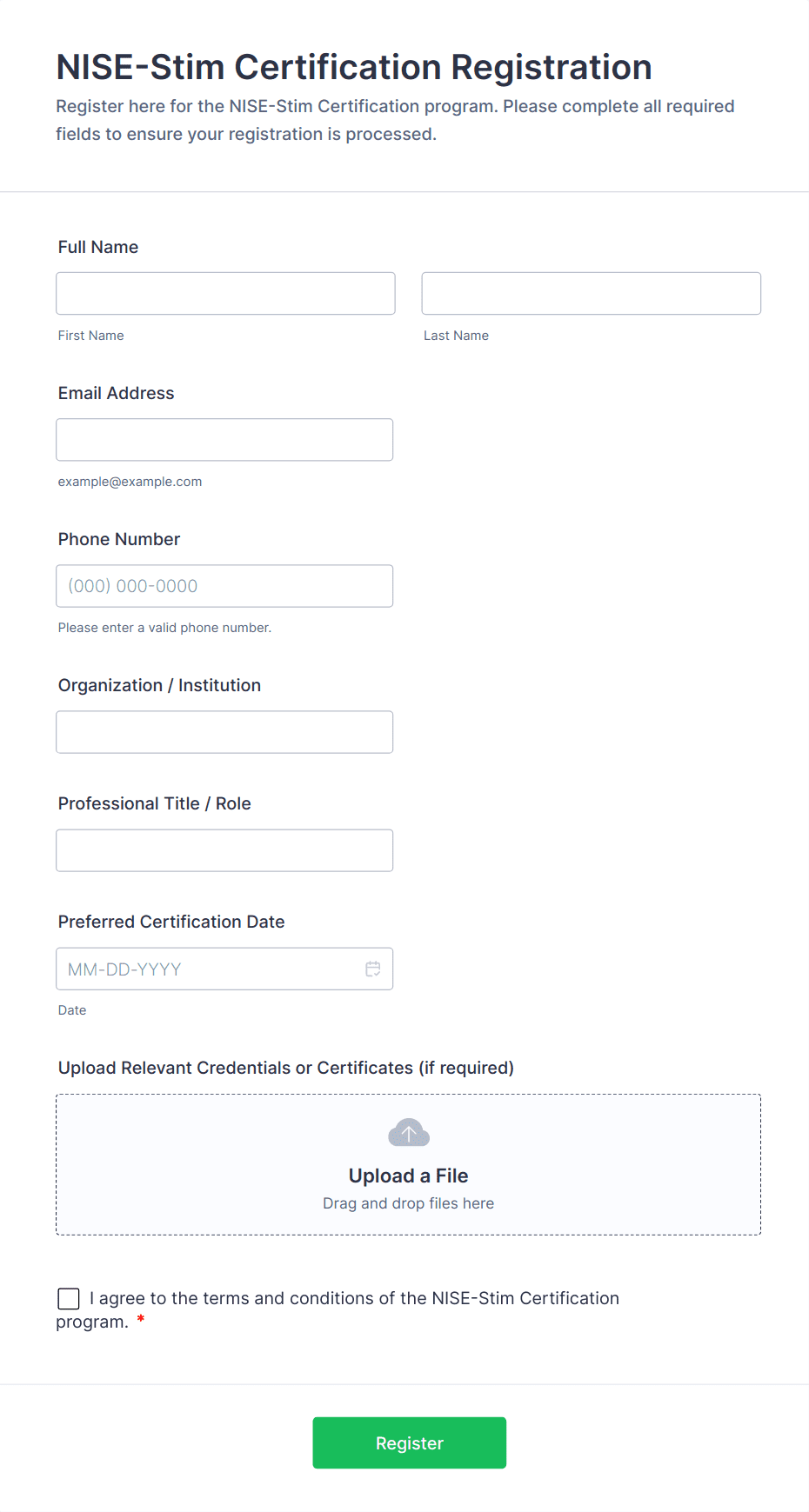Click the Phone Number input field
The height and width of the screenshot is (1512, 809).
point(224,586)
